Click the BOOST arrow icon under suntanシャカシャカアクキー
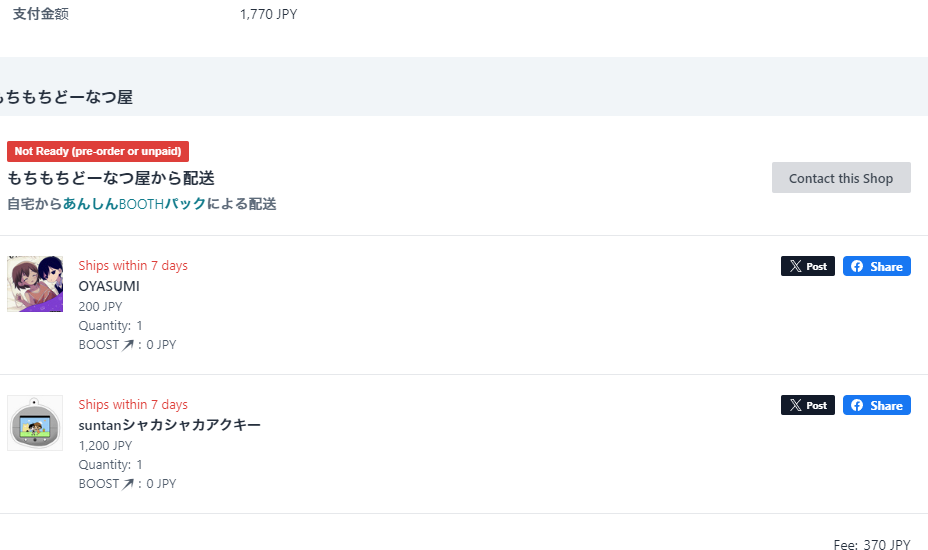The height and width of the screenshot is (550, 928). pos(128,484)
